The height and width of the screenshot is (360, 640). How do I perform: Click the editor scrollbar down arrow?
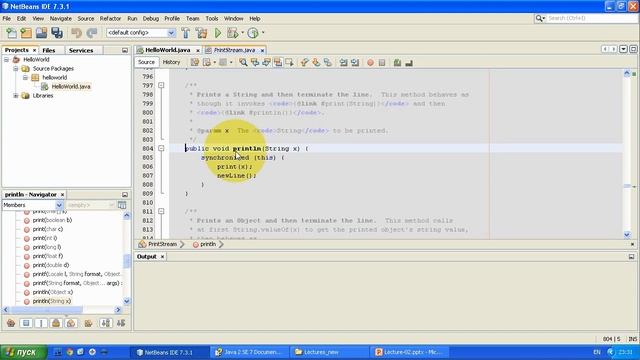[627, 235]
